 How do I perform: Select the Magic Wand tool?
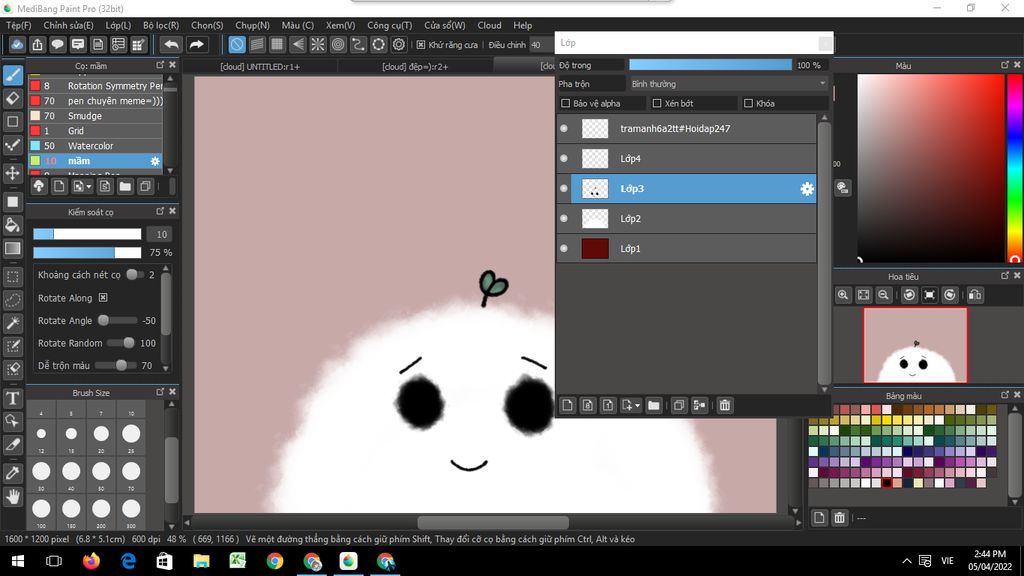pos(13,323)
